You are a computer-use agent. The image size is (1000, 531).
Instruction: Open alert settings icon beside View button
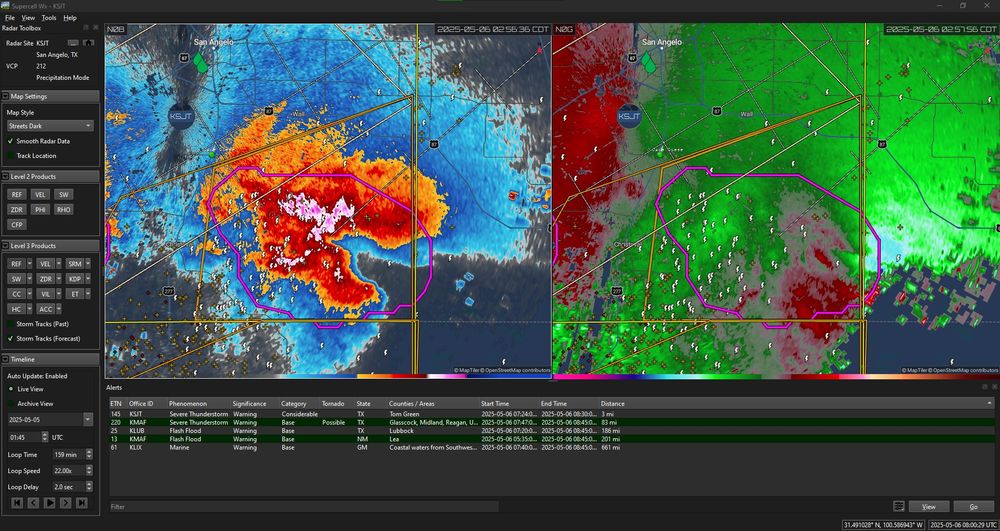pos(899,507)
